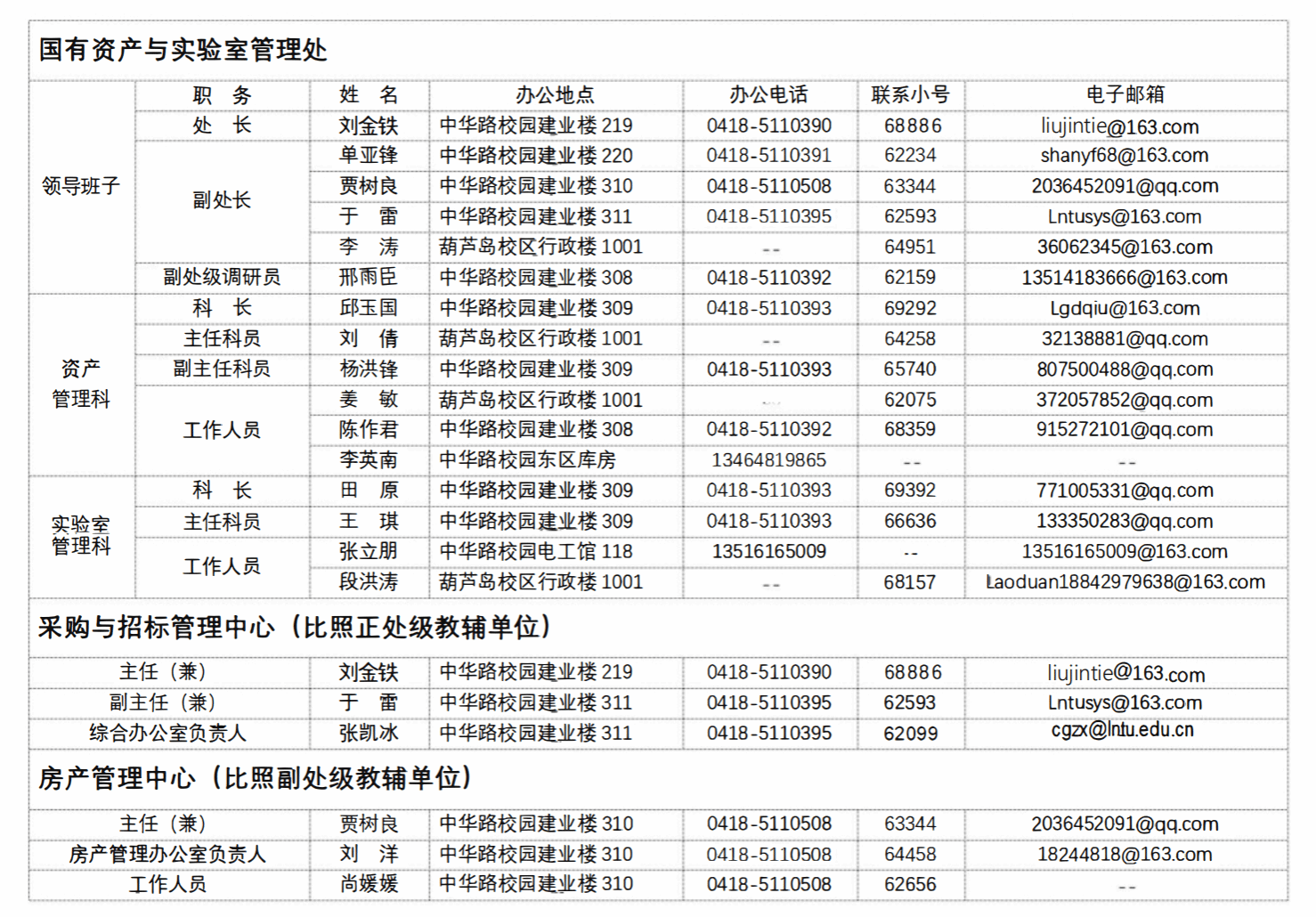The width and height of the screenshot is (1316, 917).
Task: Click the name 尚媛媛
Action: (368, 885)
